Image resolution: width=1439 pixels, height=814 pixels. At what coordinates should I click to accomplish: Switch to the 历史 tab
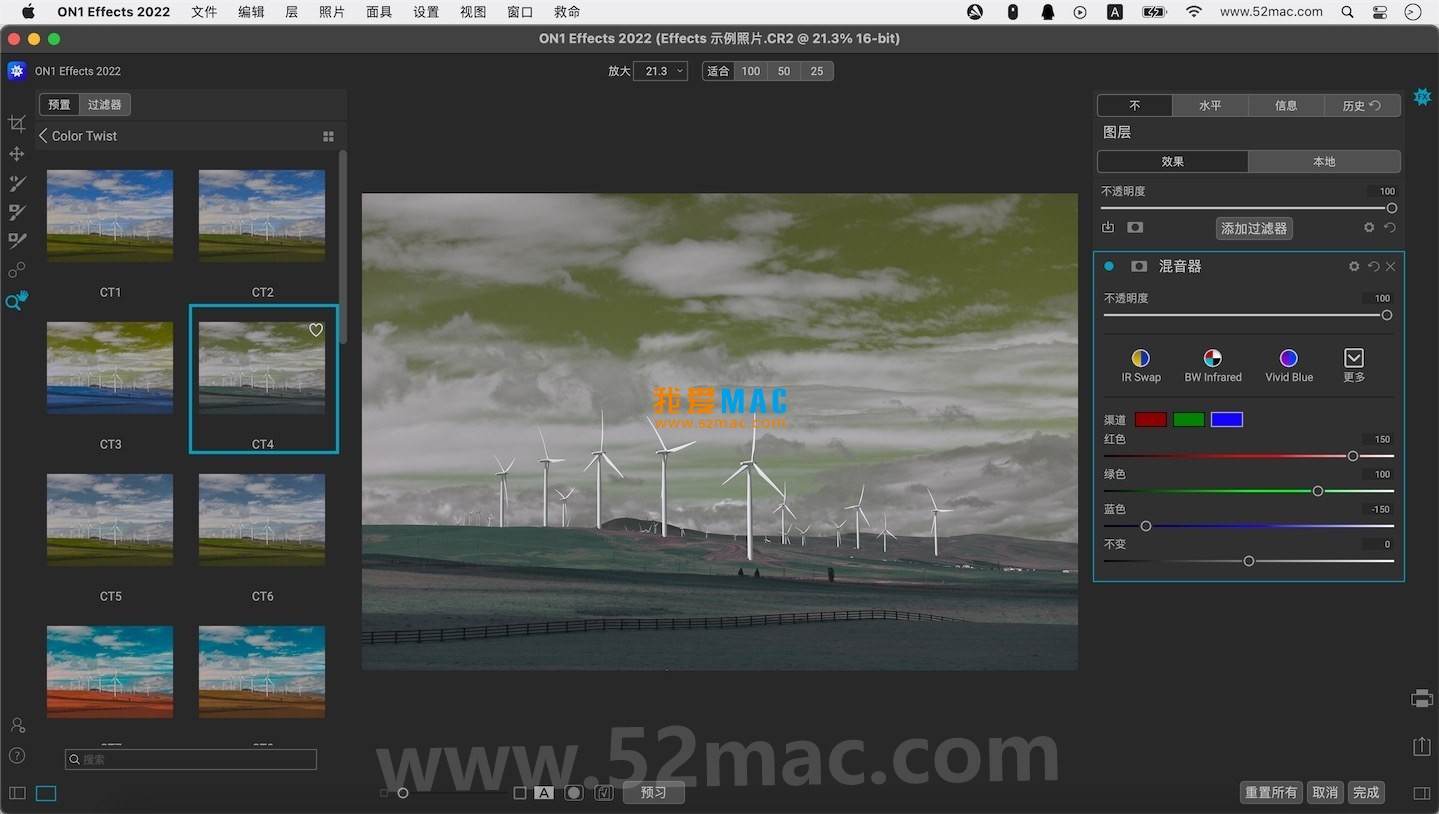(1362, 105)
